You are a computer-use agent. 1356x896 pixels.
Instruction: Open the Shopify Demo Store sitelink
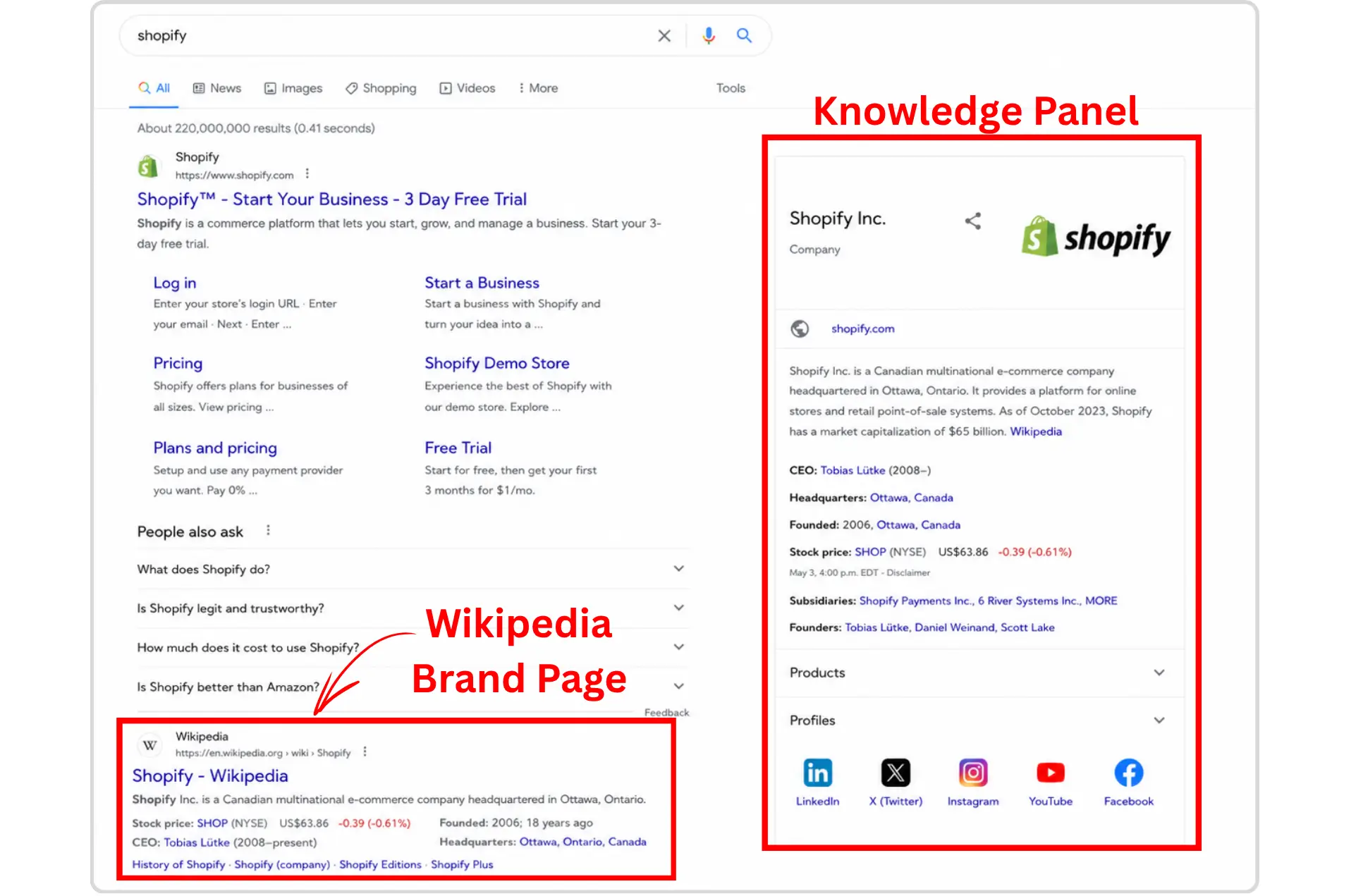pos(497,364)
